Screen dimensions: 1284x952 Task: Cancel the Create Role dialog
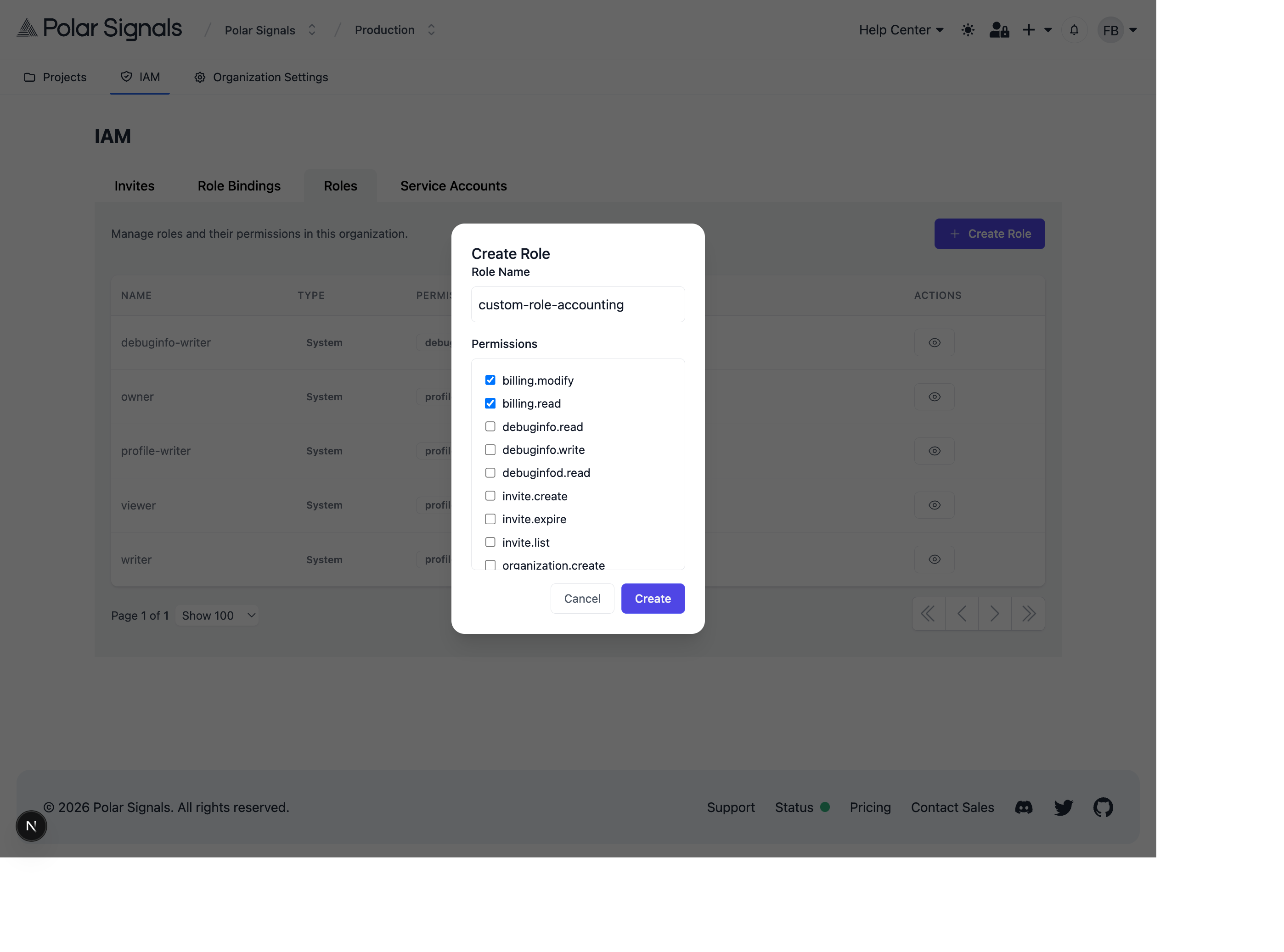point(582,598)
